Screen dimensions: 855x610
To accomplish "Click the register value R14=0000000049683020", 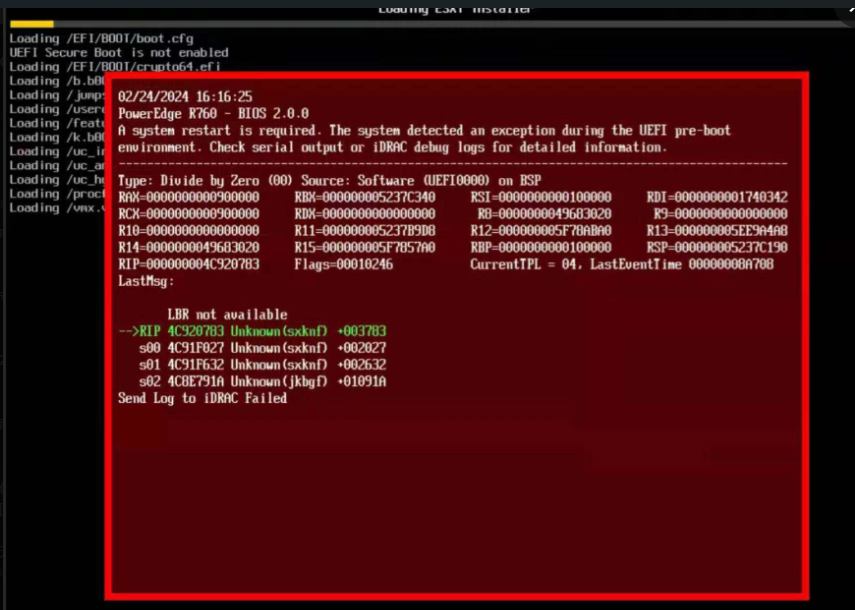I will (x=189, y=248).
